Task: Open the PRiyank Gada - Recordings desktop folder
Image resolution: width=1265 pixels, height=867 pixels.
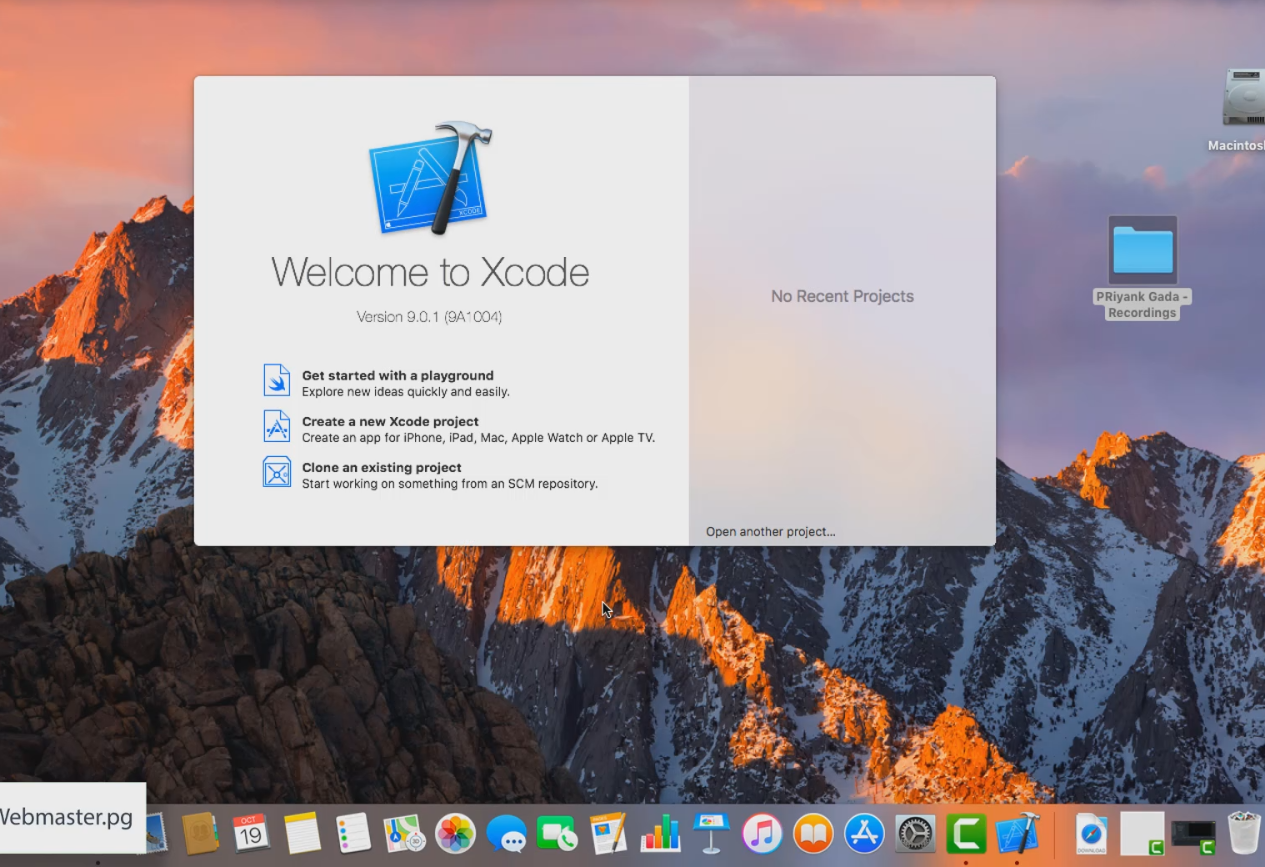Action: click(1142, 267)
